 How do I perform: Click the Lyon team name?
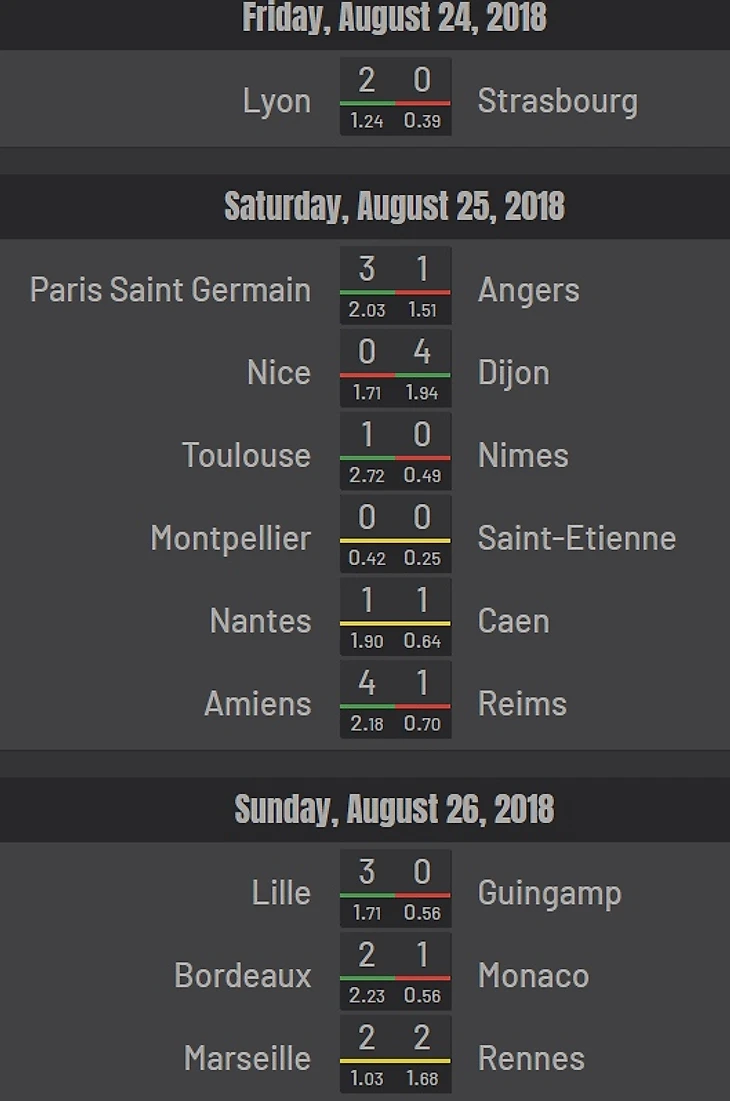pyautogui.click(x=277, y=101)
